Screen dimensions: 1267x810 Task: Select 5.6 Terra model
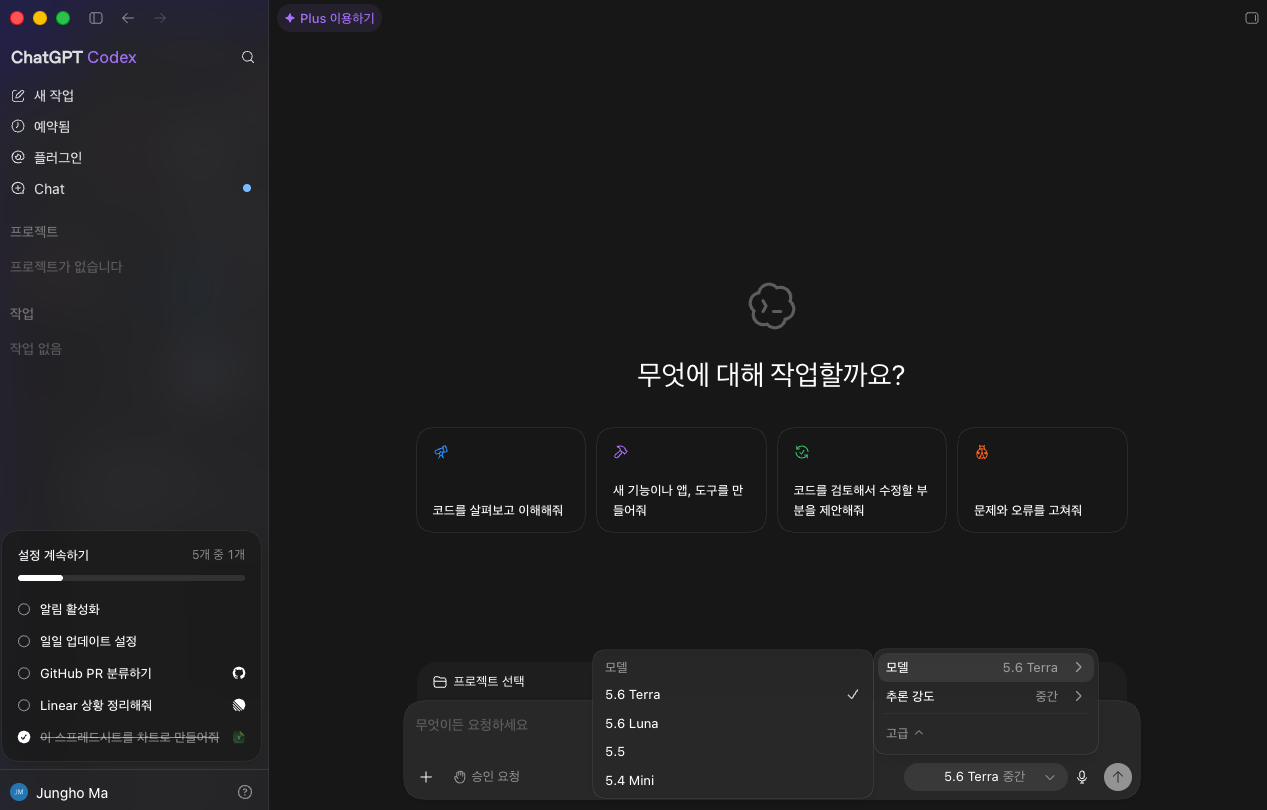pos(733,694)
